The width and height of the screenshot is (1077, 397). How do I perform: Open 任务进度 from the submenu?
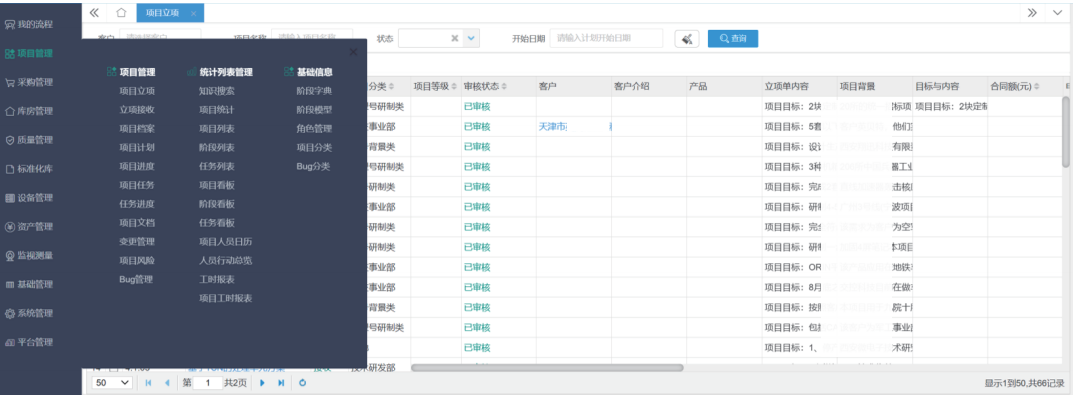pos(137,204)
